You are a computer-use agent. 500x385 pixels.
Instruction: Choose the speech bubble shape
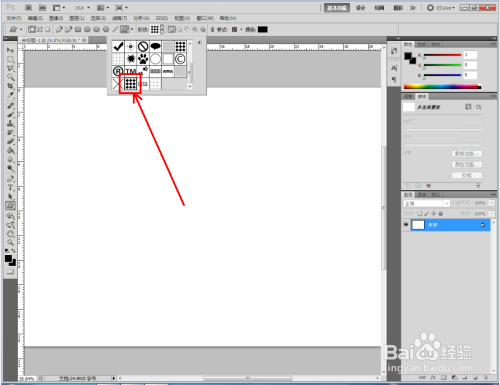pyautogui.click(x=155, y=46)
